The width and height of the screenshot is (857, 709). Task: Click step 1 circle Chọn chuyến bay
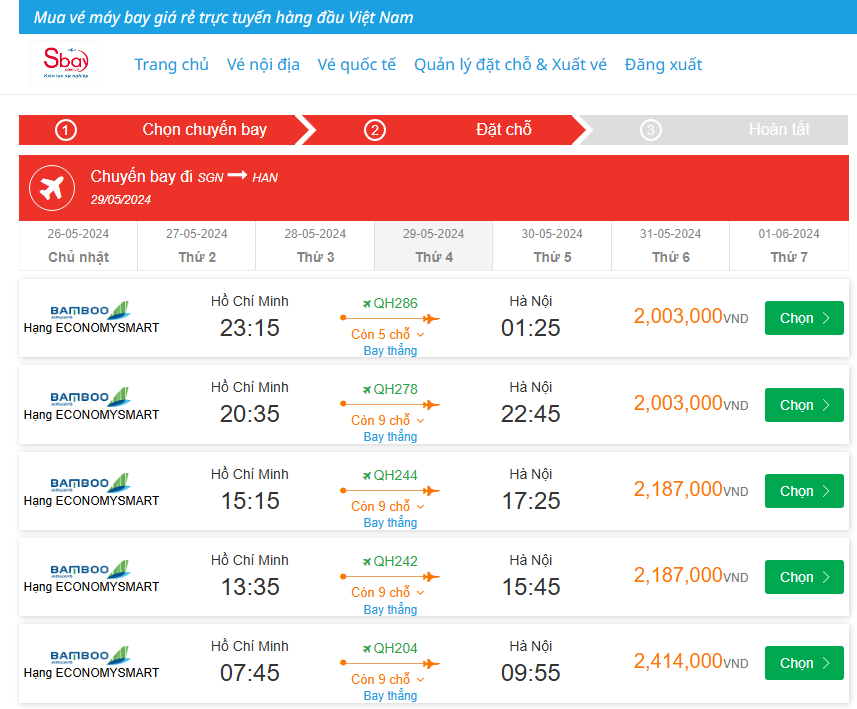[x=66, y=130]
